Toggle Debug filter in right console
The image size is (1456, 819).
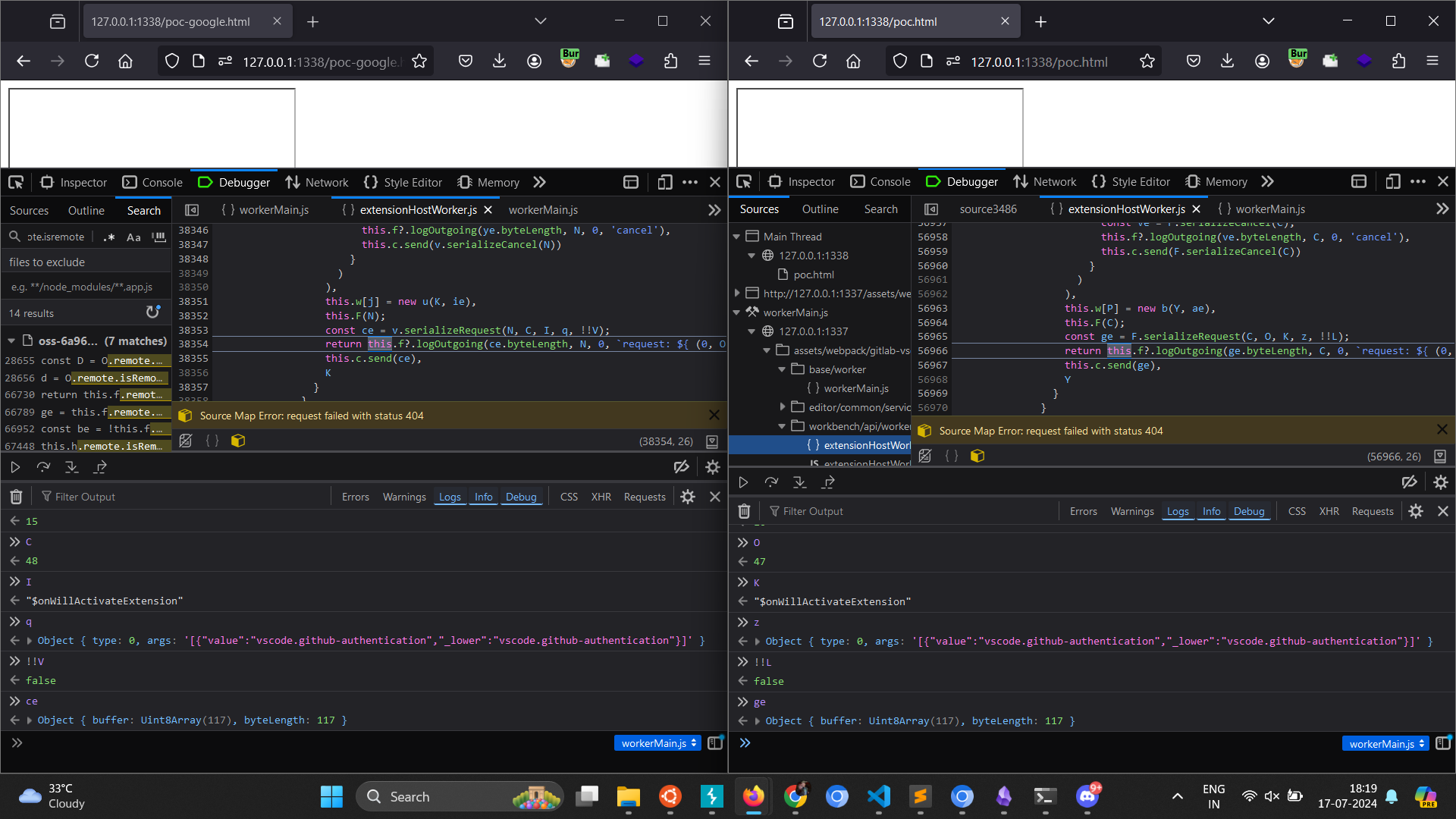click(x=1249, y=511)
